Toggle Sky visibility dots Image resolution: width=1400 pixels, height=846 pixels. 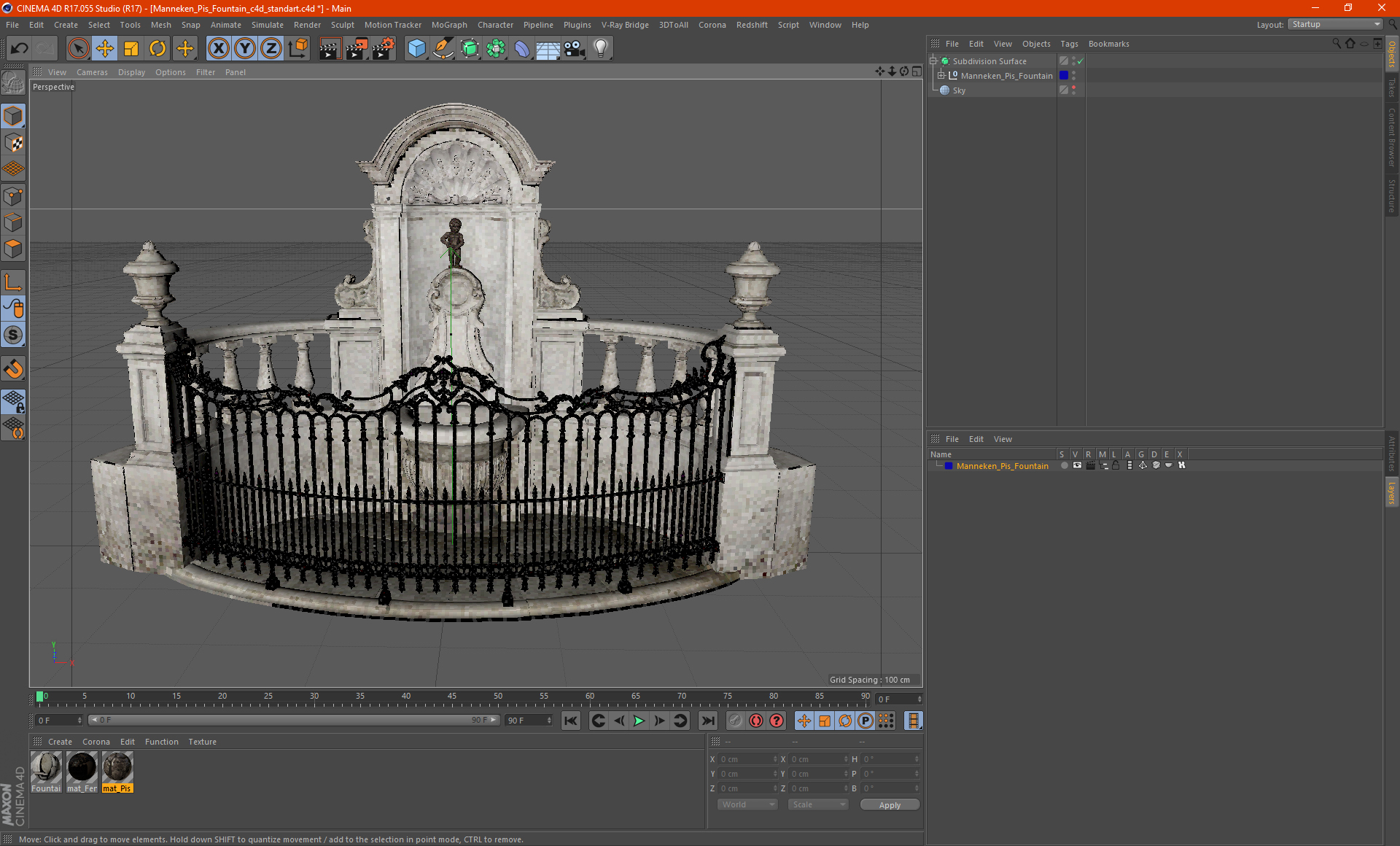1073,90
